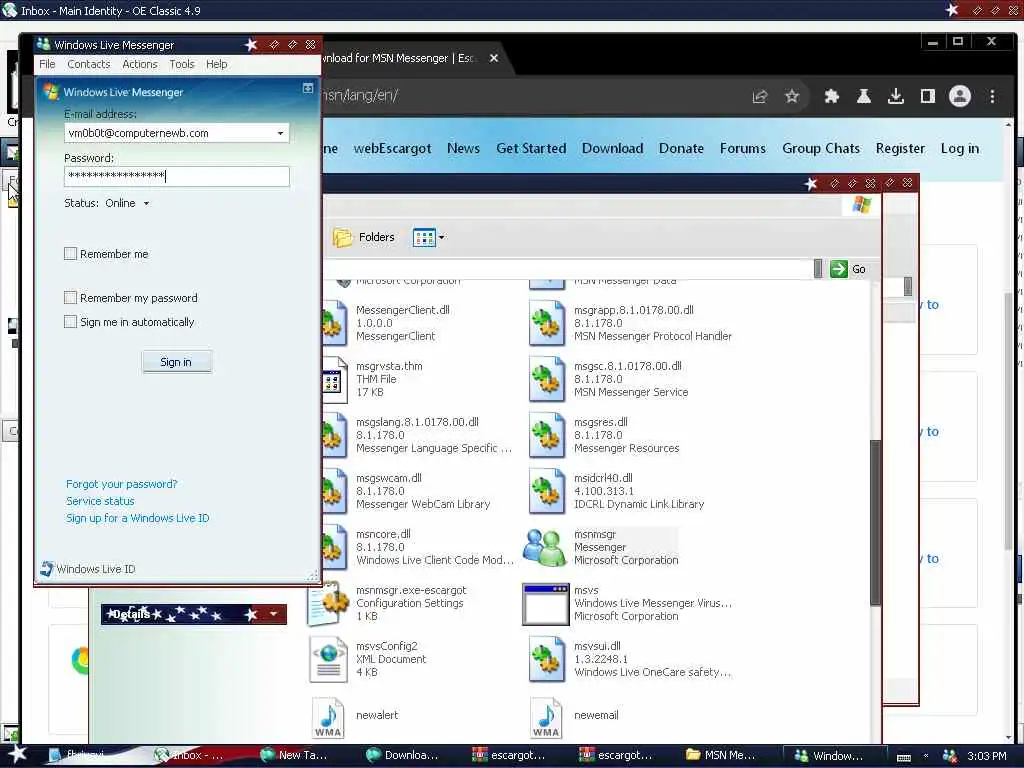Open the File menu in Messenger
This screenshot has width=1024, height=768.
pyautogui.click(x=47, y=64)
